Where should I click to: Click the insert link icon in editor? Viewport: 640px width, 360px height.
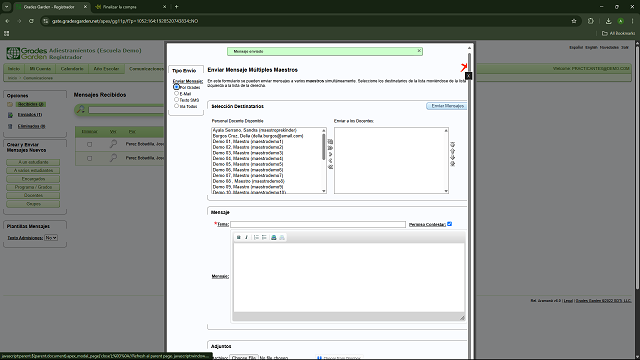tap(274, 237)
